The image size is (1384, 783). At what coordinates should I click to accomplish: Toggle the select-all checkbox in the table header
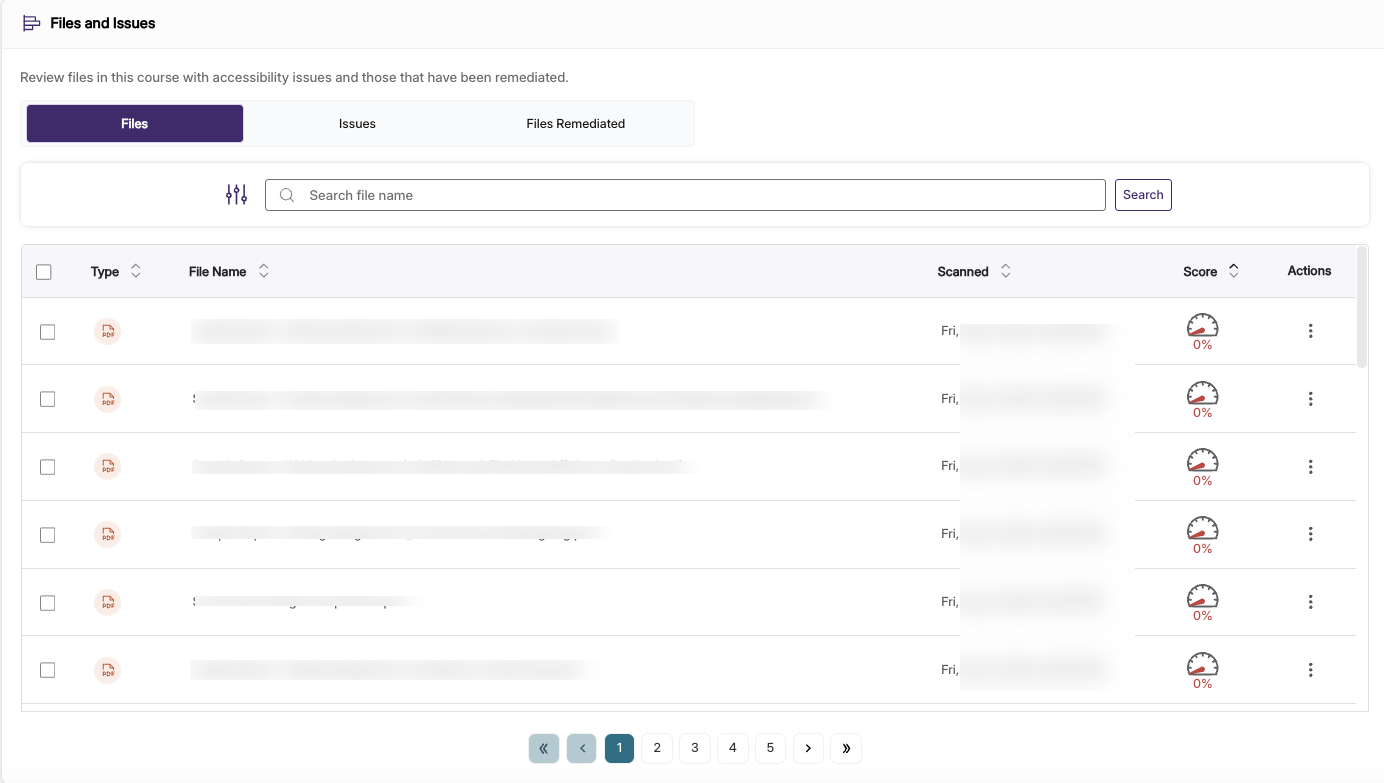pos(44,272)
